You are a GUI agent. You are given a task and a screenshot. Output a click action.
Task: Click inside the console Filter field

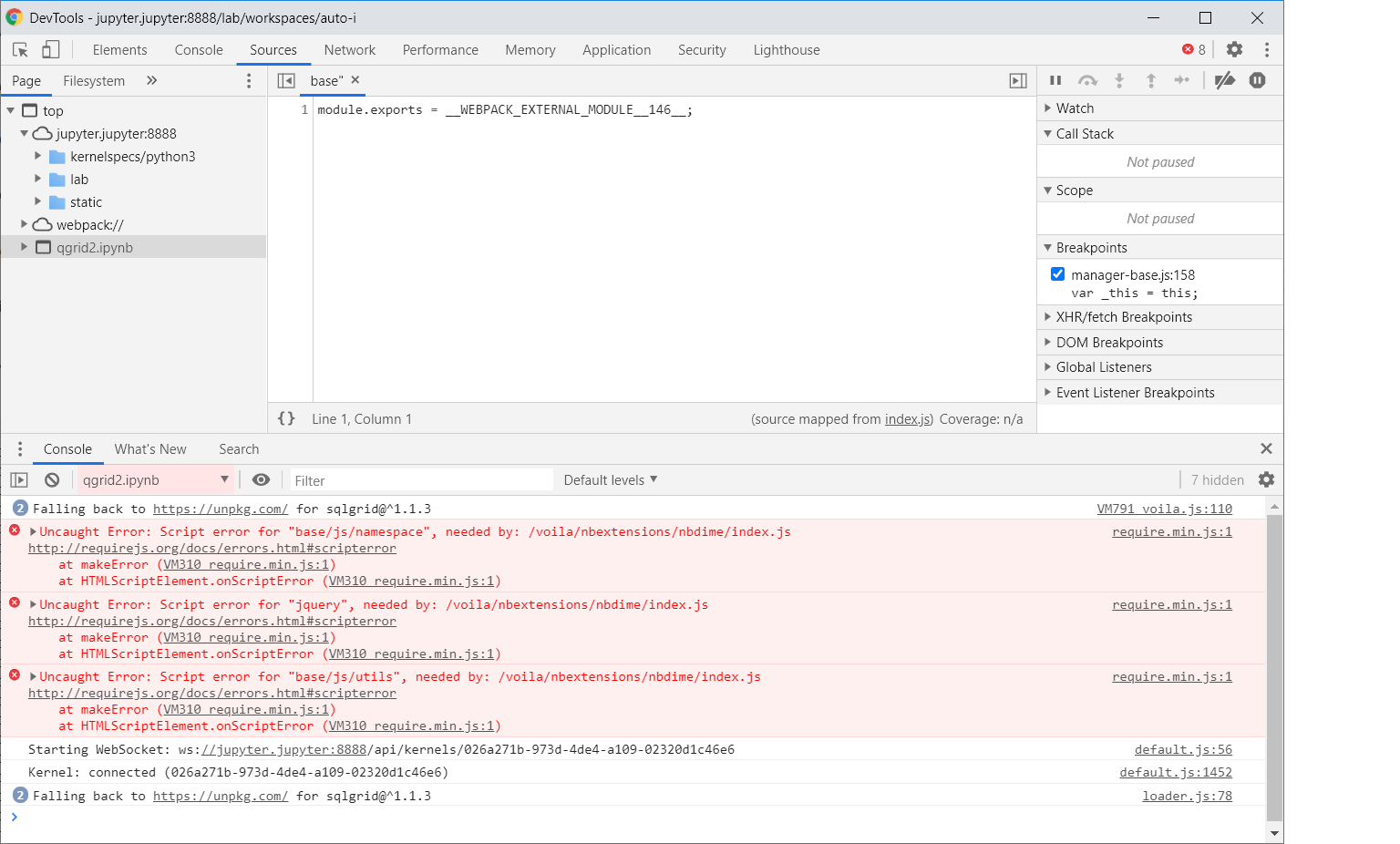[x=419, y=479]
